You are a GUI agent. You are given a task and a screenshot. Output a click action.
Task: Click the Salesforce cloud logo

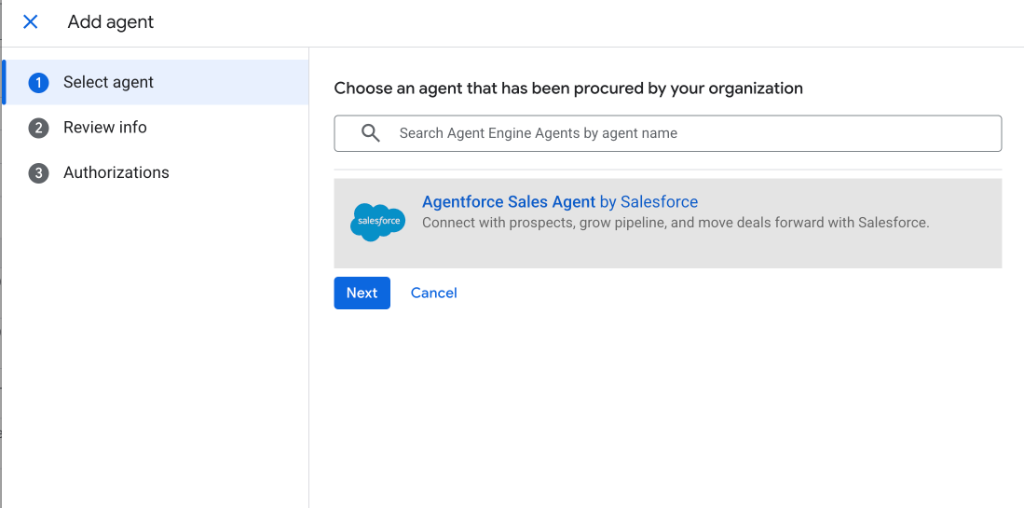coord(377,222)
